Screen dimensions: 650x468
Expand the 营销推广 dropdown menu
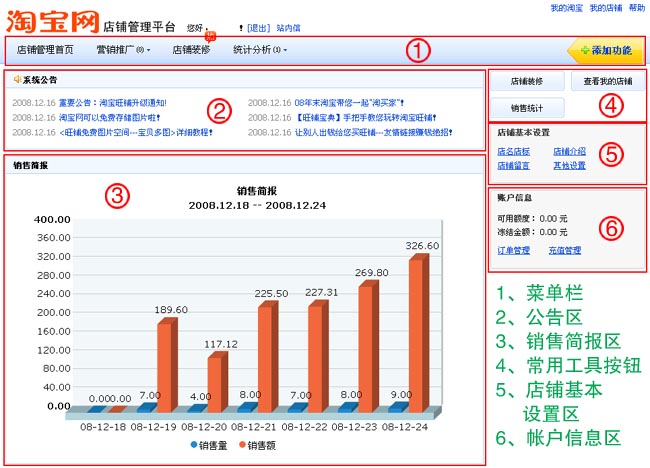(123, 50)
